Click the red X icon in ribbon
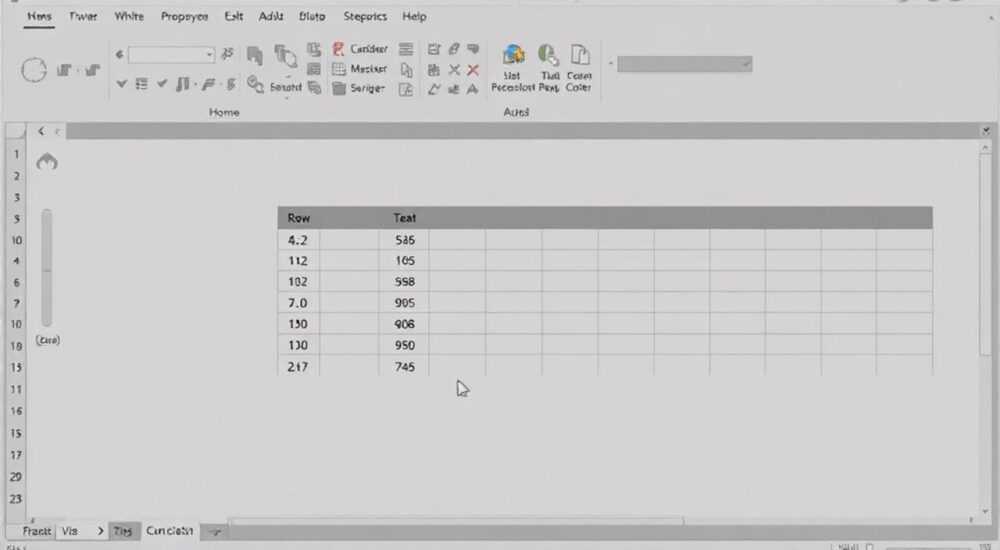The height and width of the screenshot is (550, 1000). (473, 70)
